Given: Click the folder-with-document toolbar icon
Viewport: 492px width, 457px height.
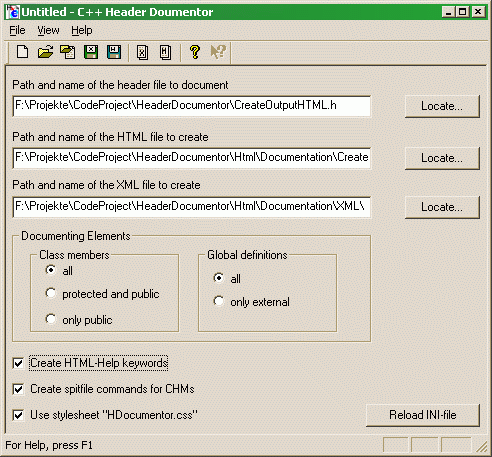Looking at the screenshot, I should coord(68,52).
